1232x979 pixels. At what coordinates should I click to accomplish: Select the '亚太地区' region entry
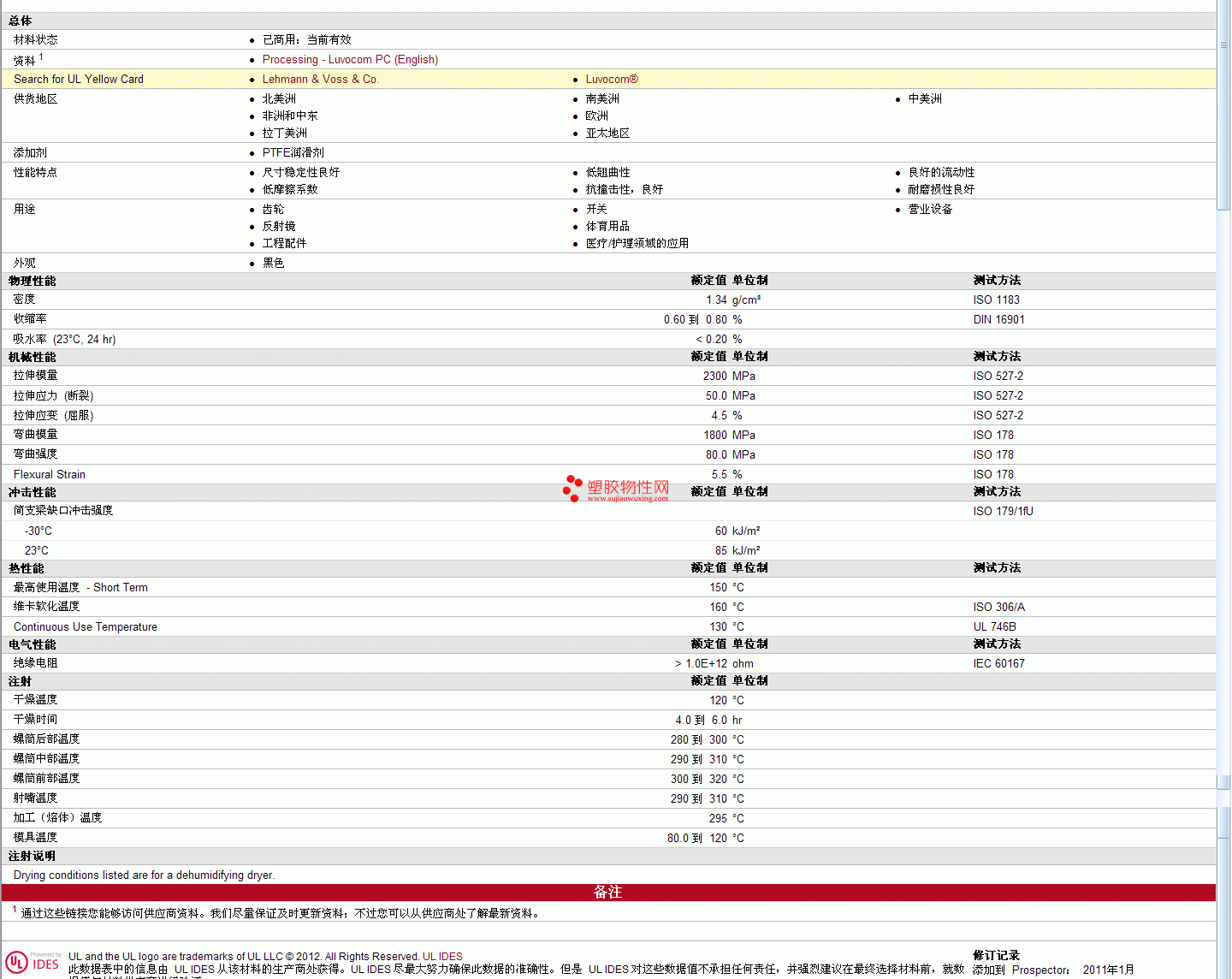607,133
